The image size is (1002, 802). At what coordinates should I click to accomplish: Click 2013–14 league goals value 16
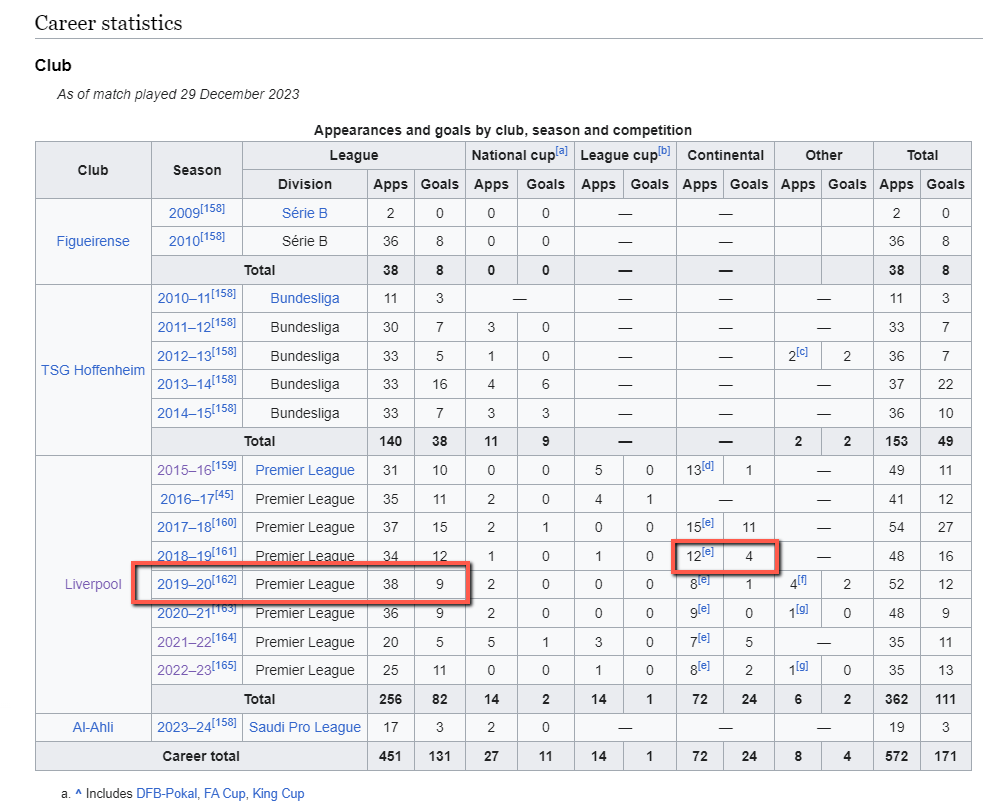(x=440, y=384)
